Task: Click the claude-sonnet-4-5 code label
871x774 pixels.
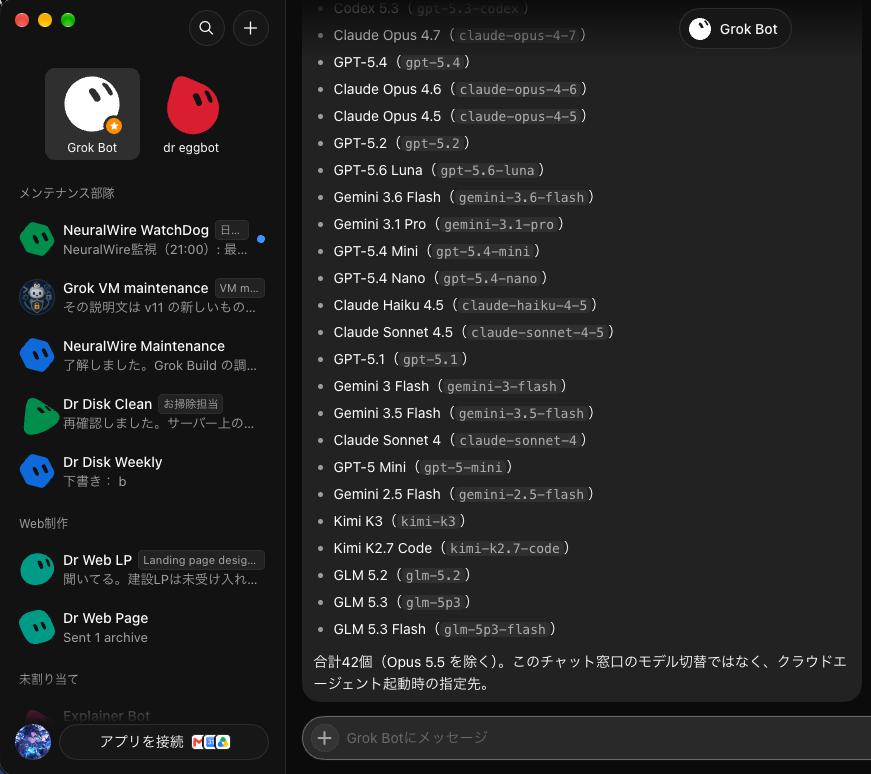Action: 537,332
